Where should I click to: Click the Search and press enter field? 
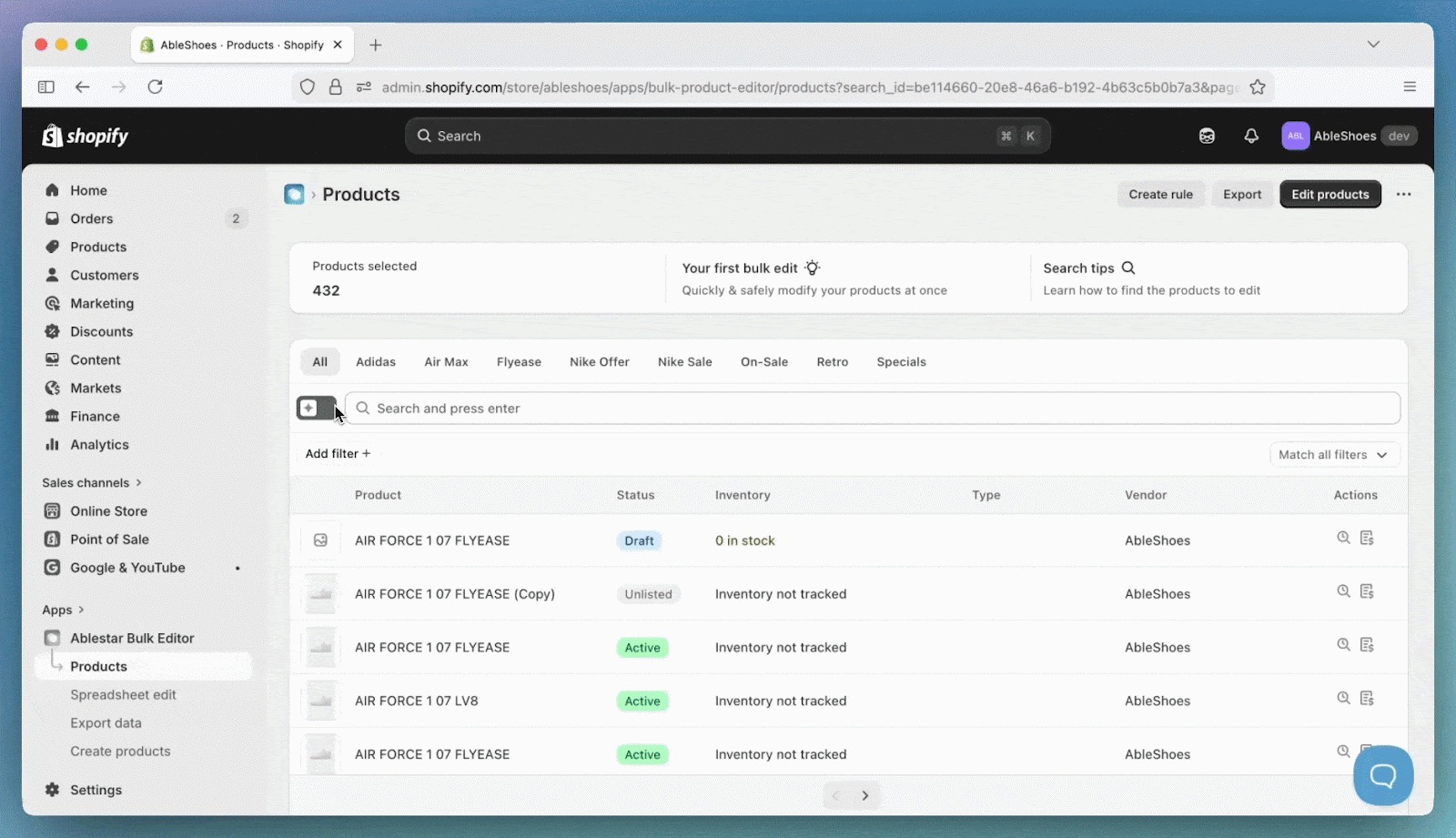[873, 408]
